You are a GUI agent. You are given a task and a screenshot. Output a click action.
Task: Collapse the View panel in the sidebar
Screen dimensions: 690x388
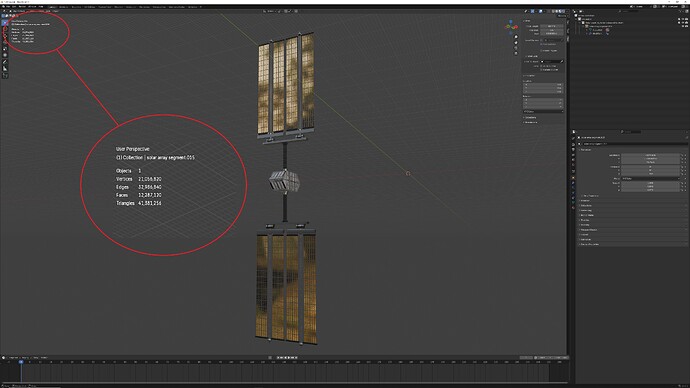coord(527,21)
